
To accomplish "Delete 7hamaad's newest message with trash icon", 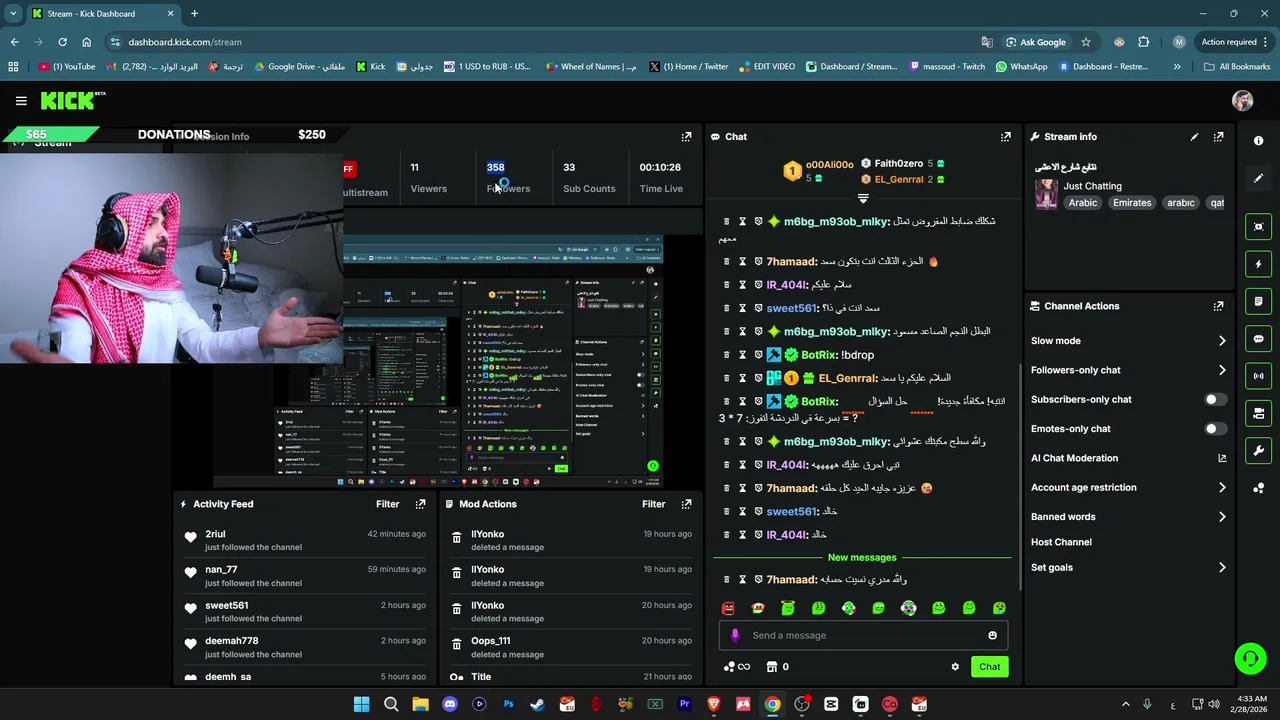I will click(x=726, y=580).
